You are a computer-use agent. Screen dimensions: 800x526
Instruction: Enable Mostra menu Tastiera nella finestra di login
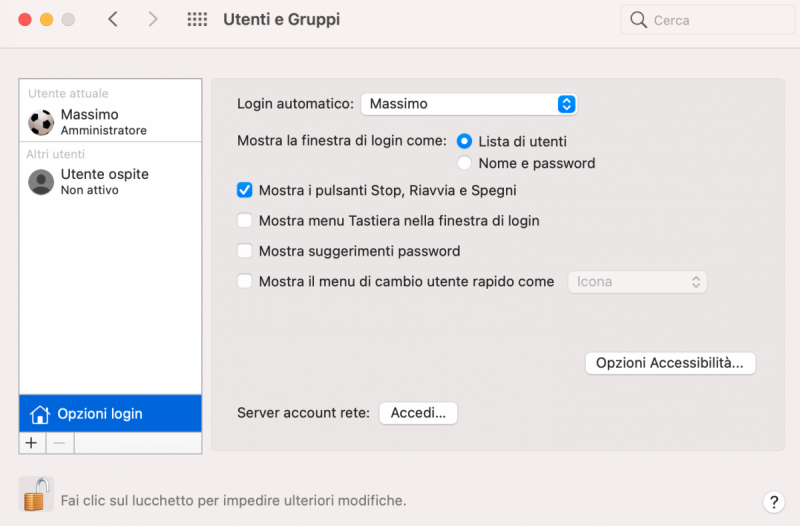coord(245,221)
